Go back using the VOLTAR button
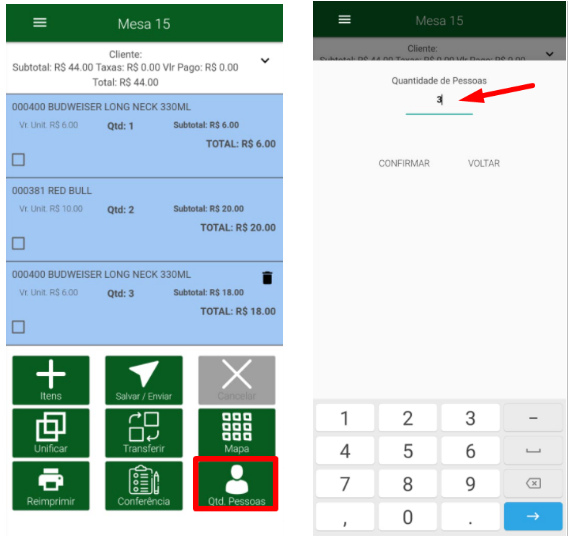The image size is (578, 536). point(484,163)
